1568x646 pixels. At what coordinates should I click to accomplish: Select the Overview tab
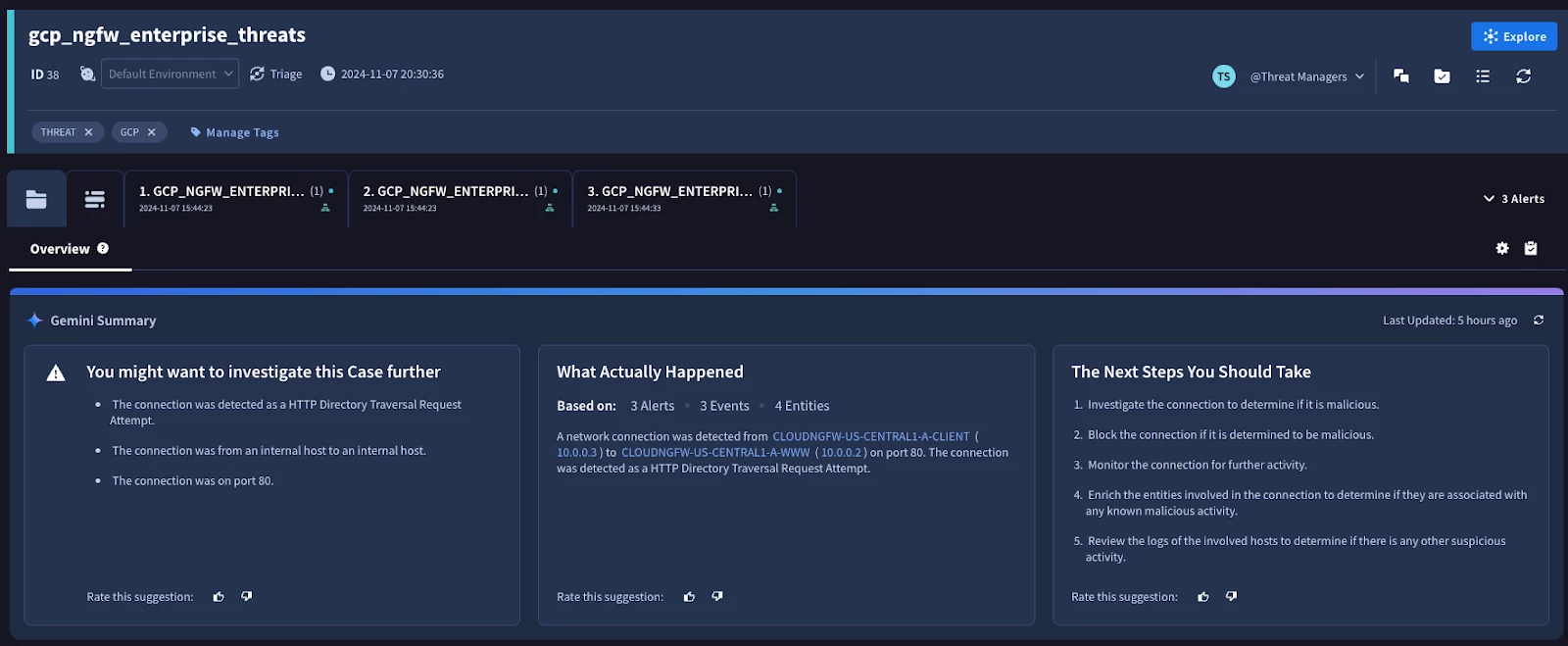coord(60,249)
